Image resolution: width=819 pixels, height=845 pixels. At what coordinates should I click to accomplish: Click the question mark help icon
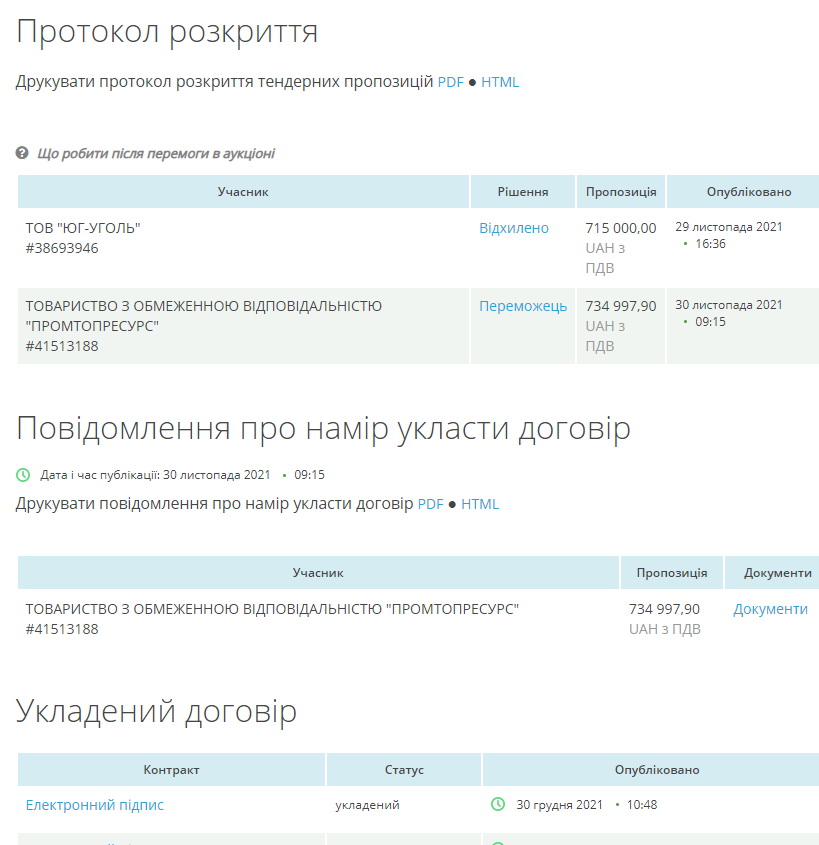(x=22, y=154)
